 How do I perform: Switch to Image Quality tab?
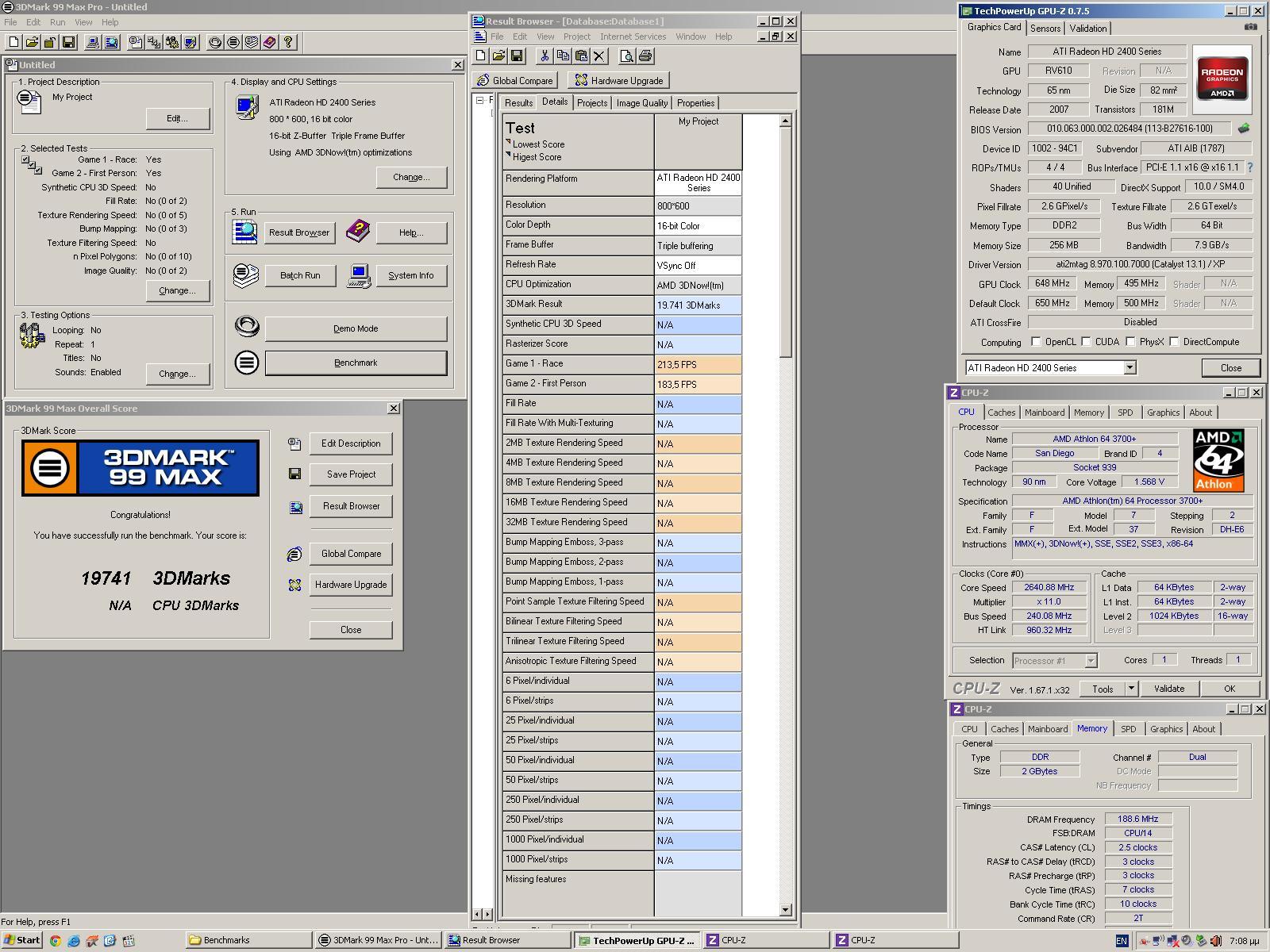[x=642, y=103]
